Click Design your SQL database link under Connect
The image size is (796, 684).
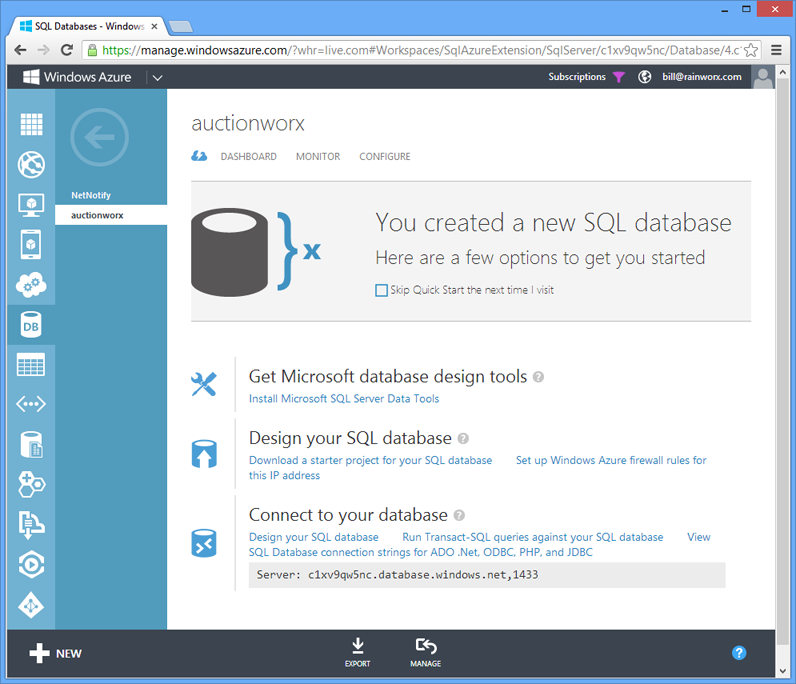point(313,537)
